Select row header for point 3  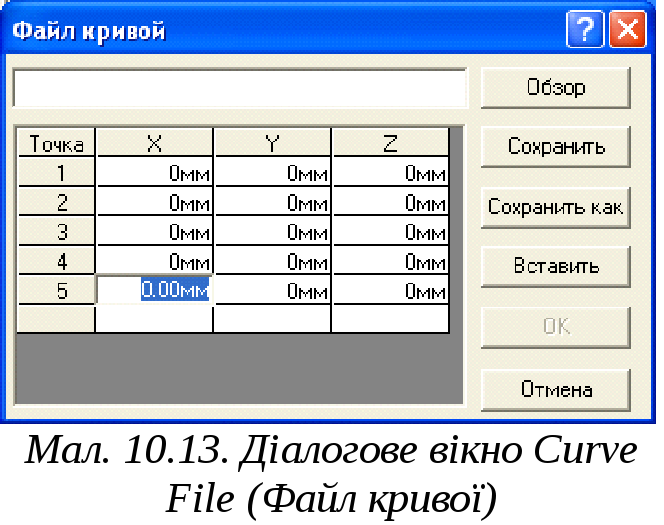[x=56, y=231]
